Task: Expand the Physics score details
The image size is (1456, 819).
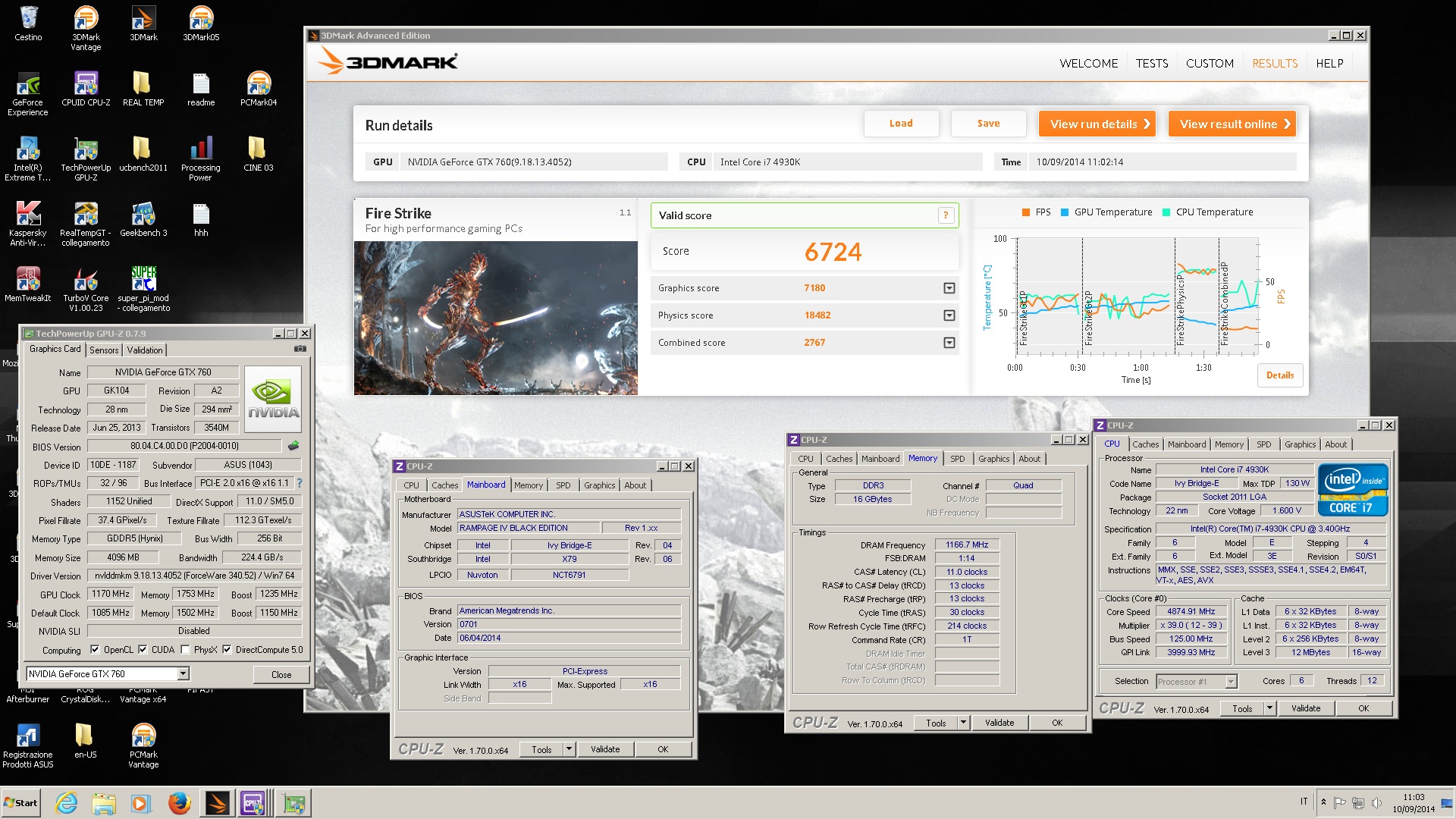Action: click(949, 315)
